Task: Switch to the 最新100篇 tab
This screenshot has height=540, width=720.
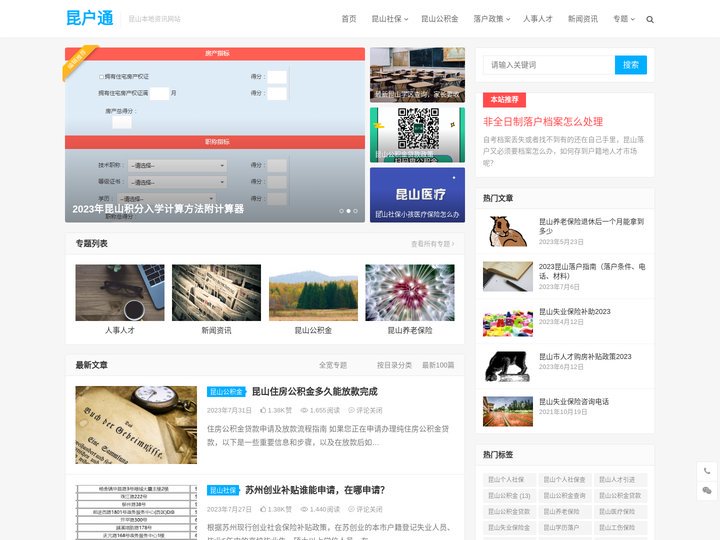Action: click(x=438, y=365)
